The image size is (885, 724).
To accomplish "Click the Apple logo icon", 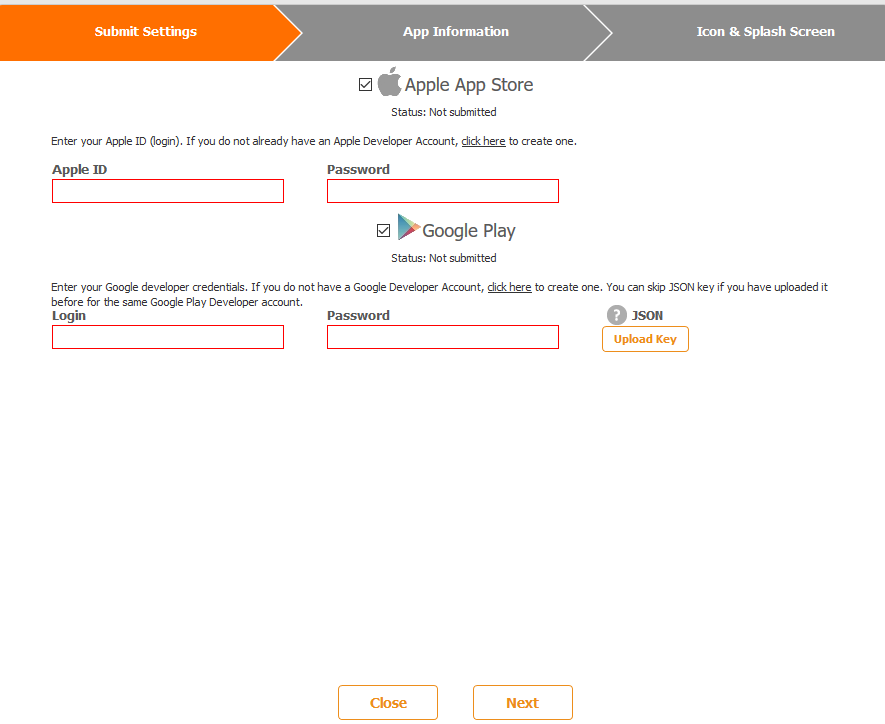I will click(389, 81).
